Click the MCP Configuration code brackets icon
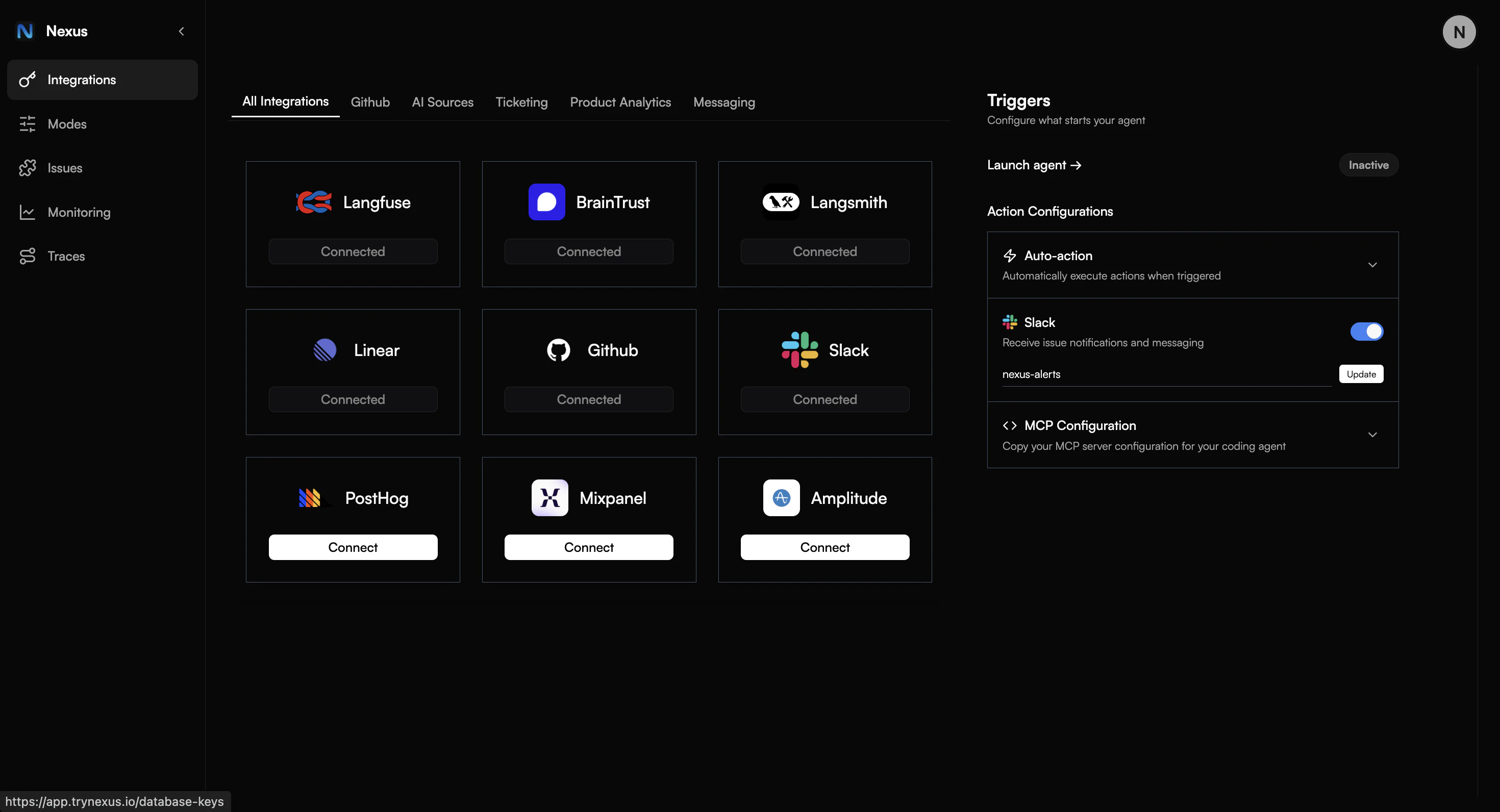This screenshot has width=1500, height=812. pyautogui.click(x=1010, y=425)
